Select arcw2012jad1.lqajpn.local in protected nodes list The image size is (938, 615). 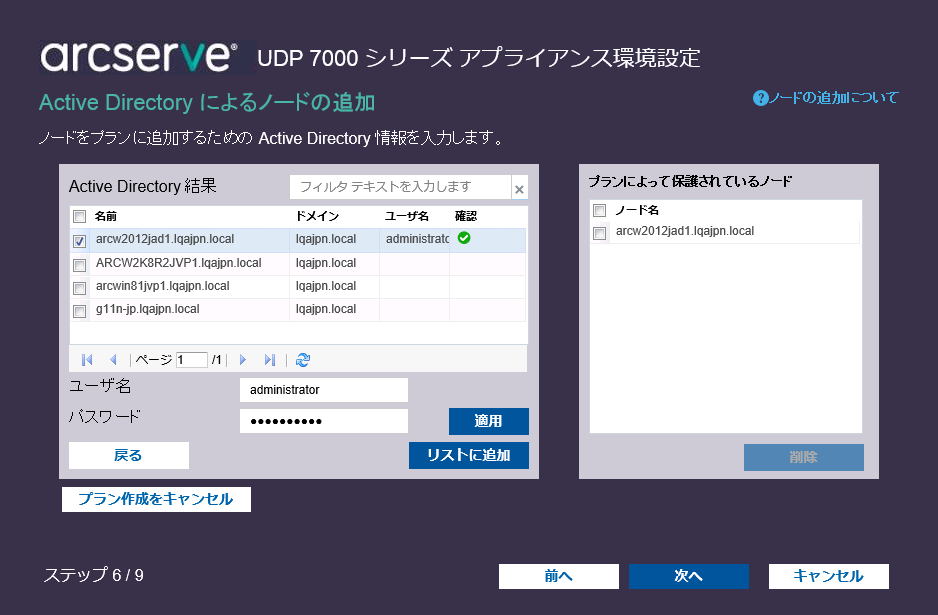685,231
